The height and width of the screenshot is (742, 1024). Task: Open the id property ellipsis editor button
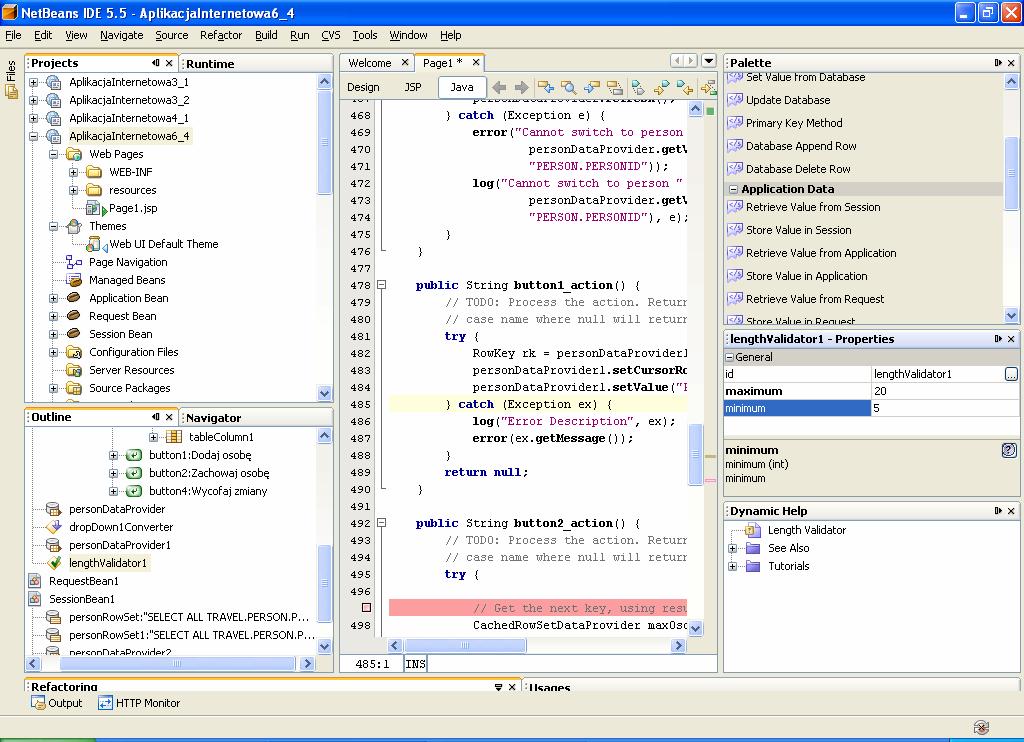1011,374
